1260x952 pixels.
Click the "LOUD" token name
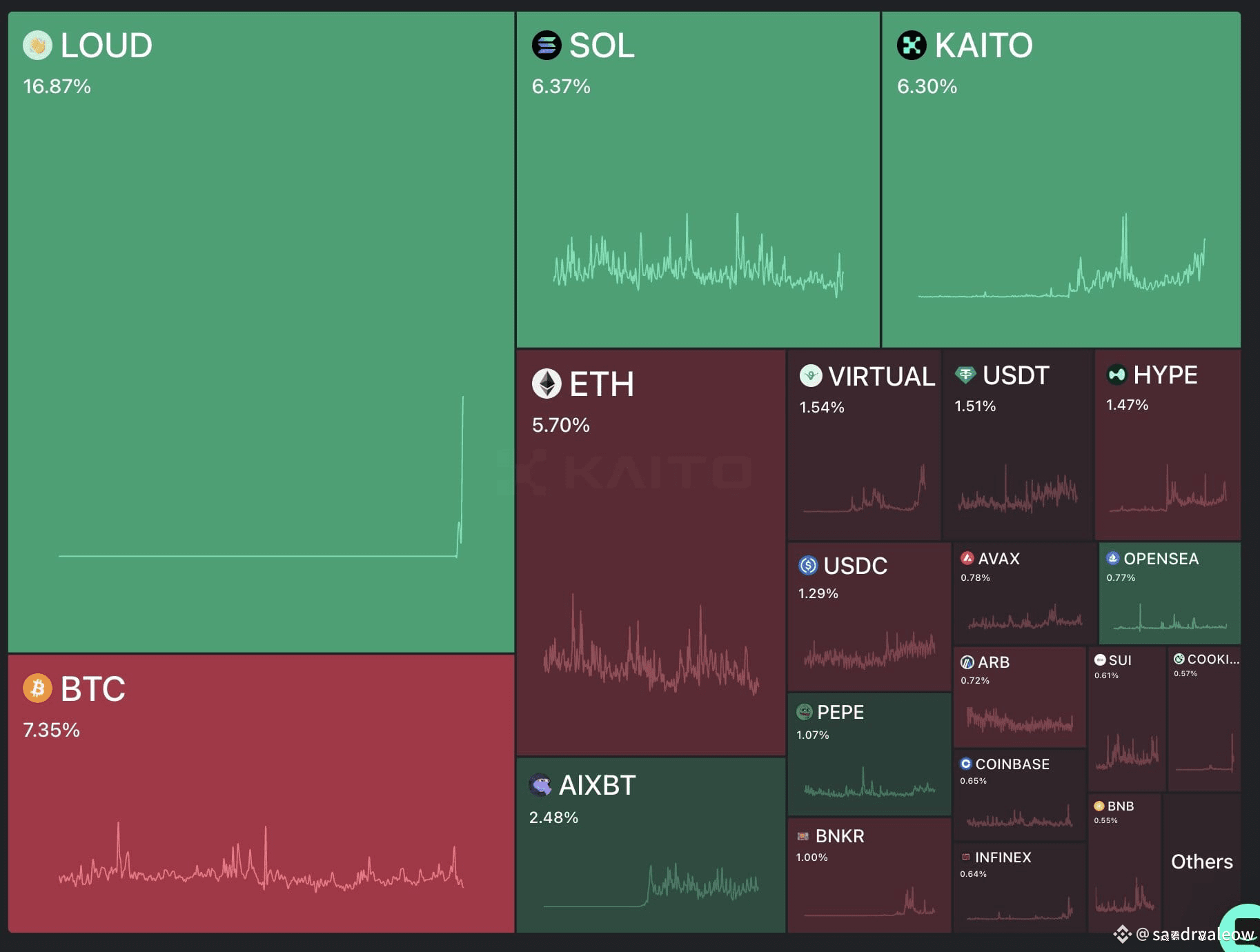(x=106, y=46)
